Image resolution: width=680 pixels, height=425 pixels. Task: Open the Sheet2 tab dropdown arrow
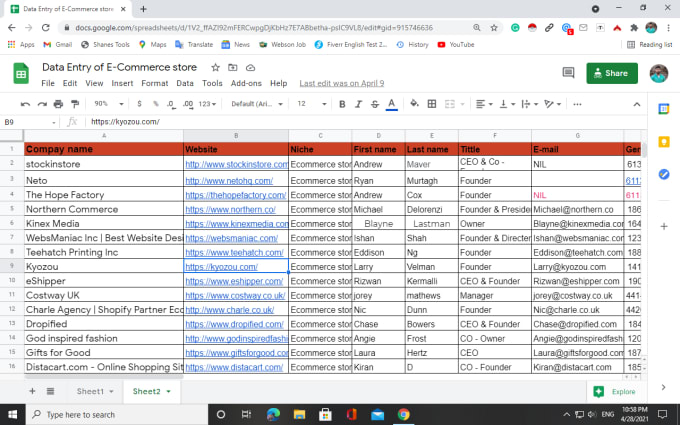pyautogui.click(x=169, y=392)
